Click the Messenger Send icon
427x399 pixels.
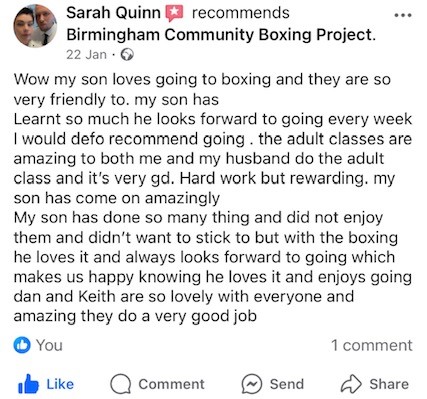click(x=252, y=384)
